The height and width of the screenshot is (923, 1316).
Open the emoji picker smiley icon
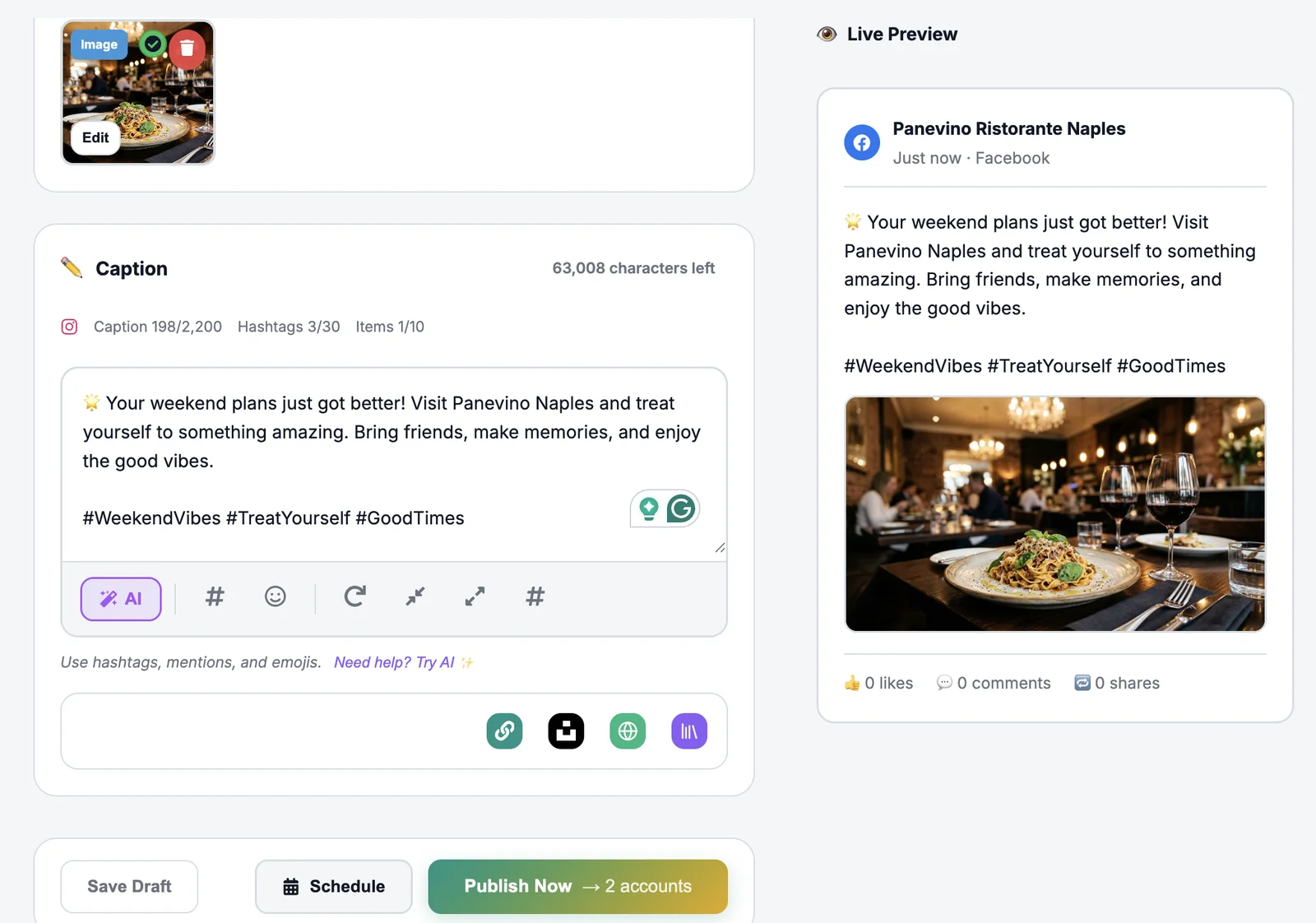pyautogui.click(x=276, y=596)
